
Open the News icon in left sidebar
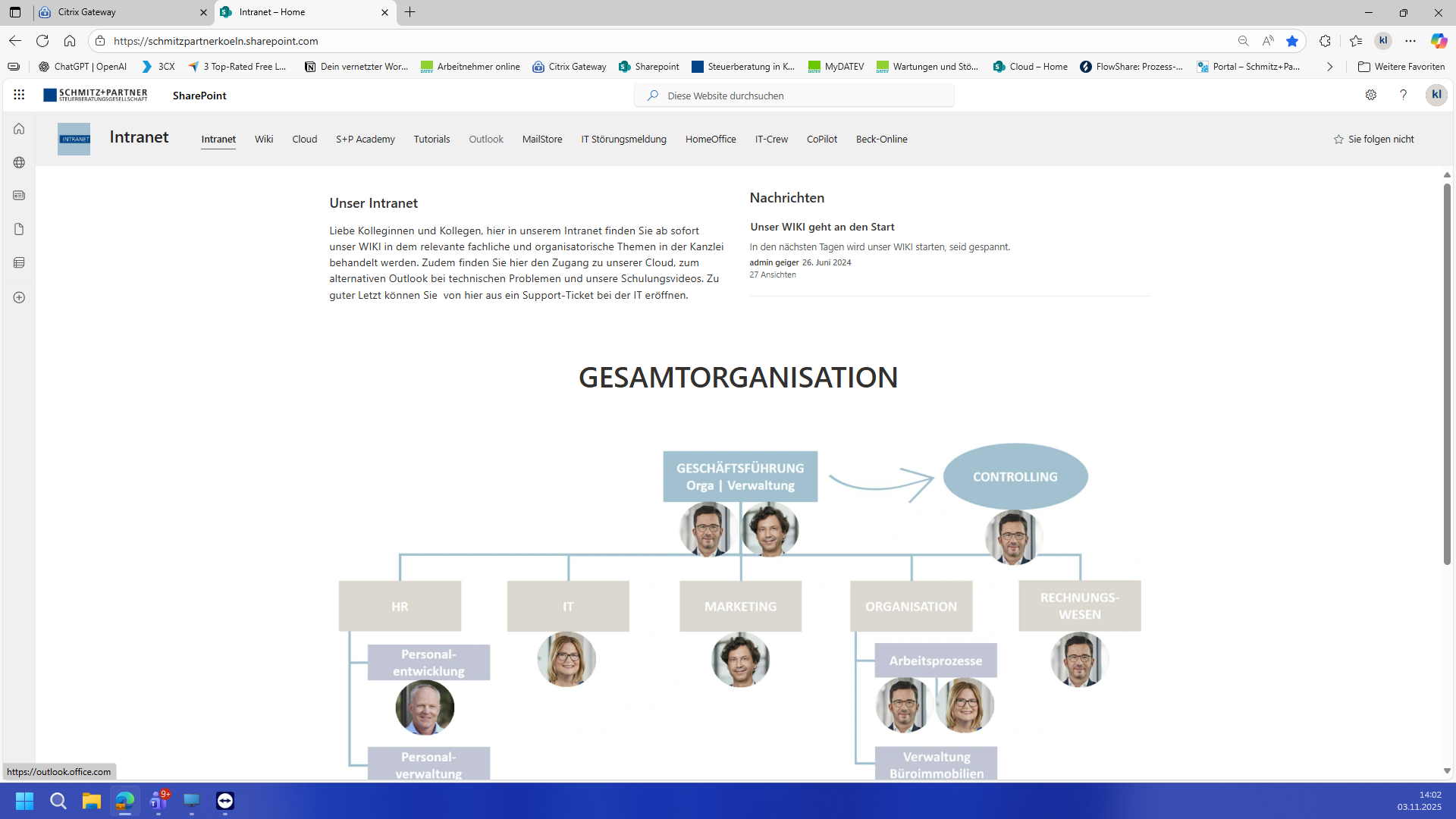tap(19, 196)
